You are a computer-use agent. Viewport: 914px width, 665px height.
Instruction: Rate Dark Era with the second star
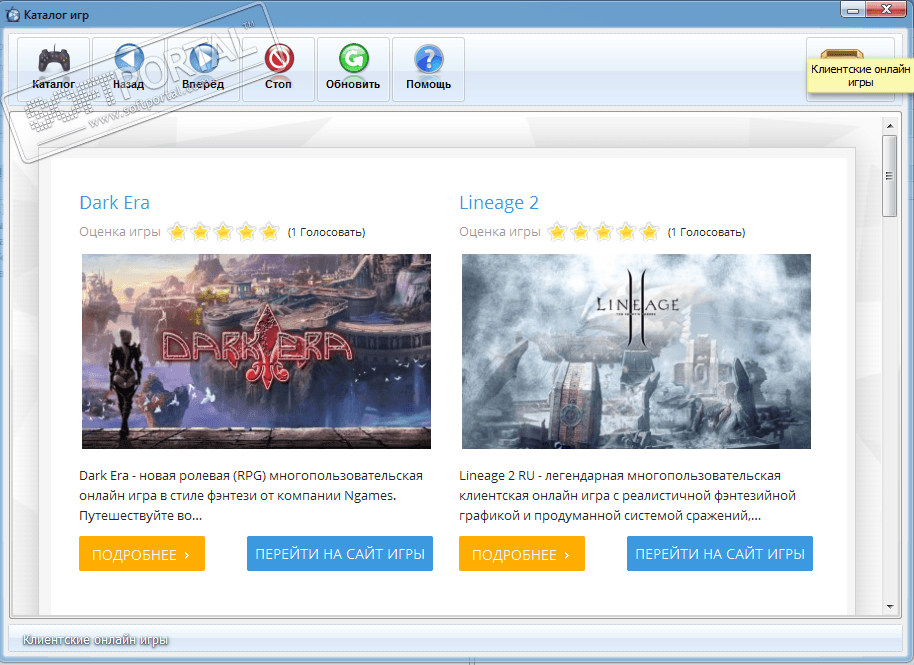click(x=200, y=232)
